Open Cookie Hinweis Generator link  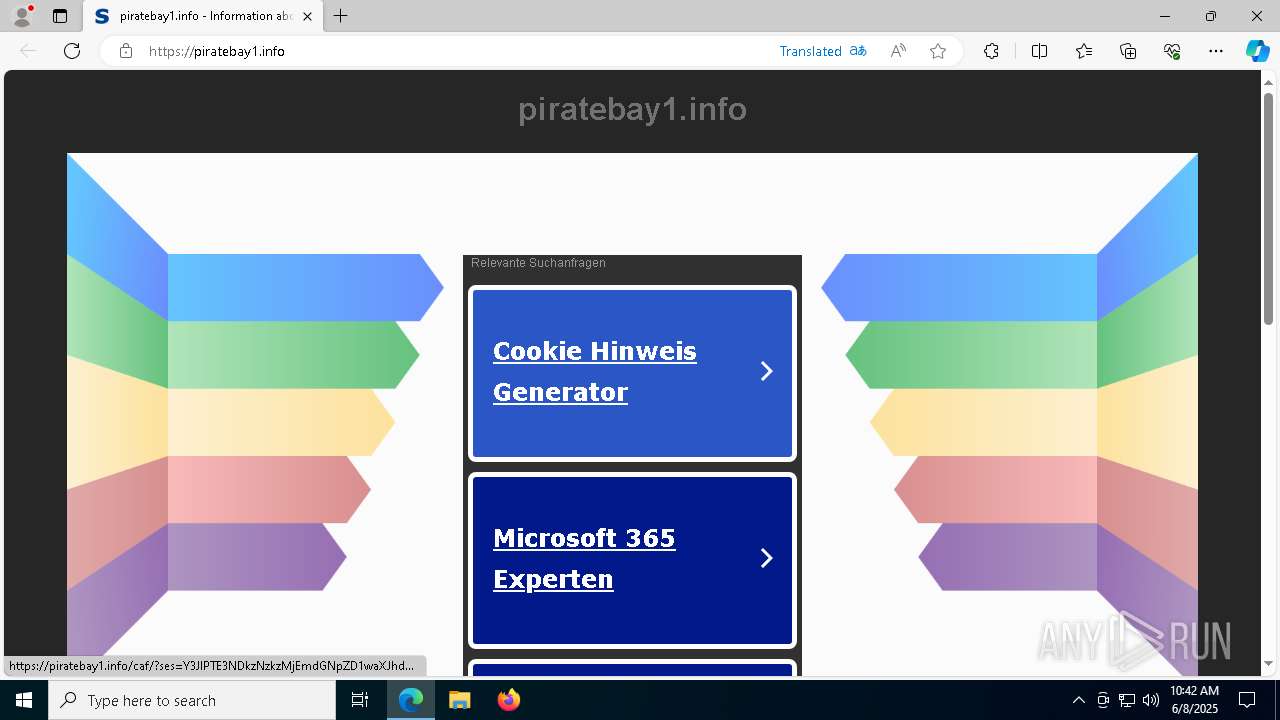click(595, 371)
